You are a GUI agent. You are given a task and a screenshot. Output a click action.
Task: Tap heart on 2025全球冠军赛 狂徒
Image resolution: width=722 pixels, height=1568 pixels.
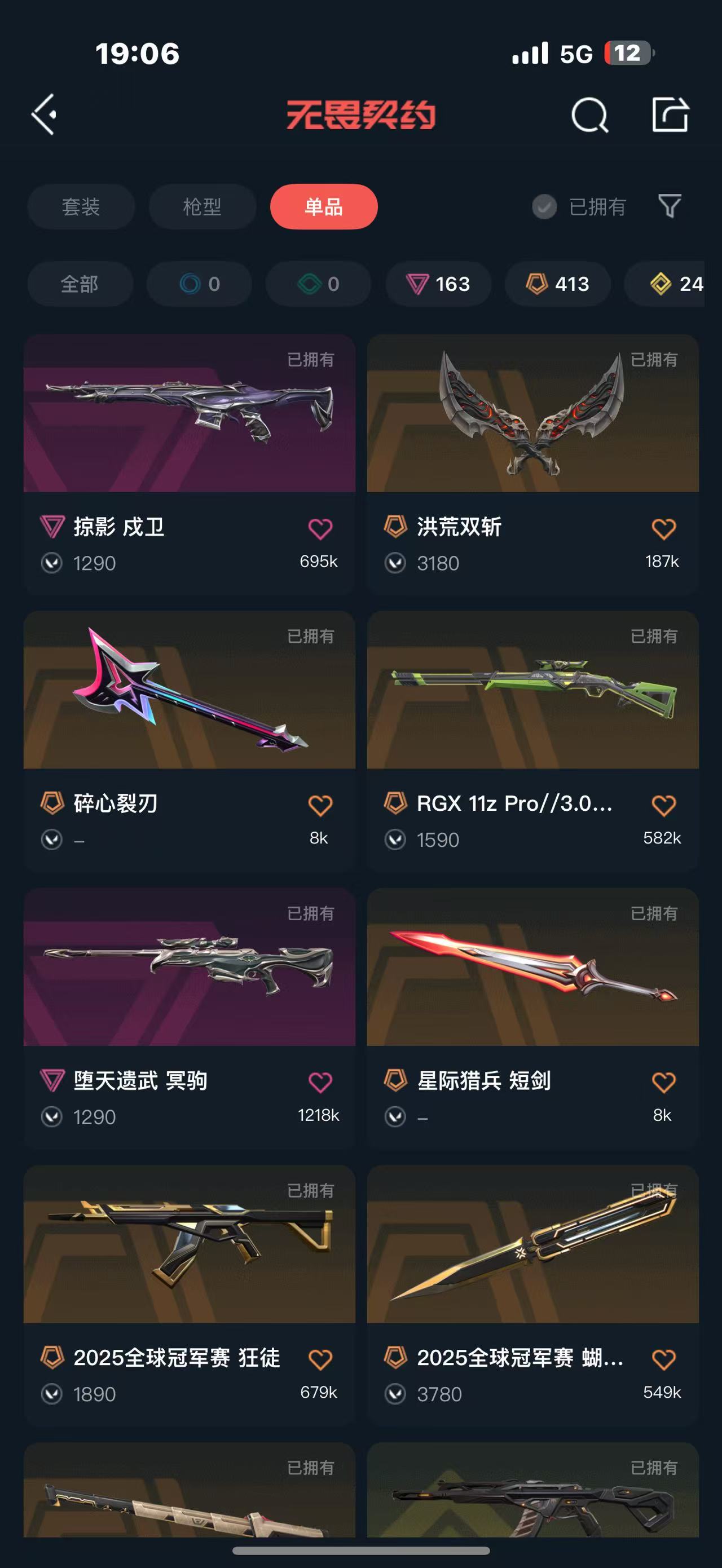coord(320,1359)
